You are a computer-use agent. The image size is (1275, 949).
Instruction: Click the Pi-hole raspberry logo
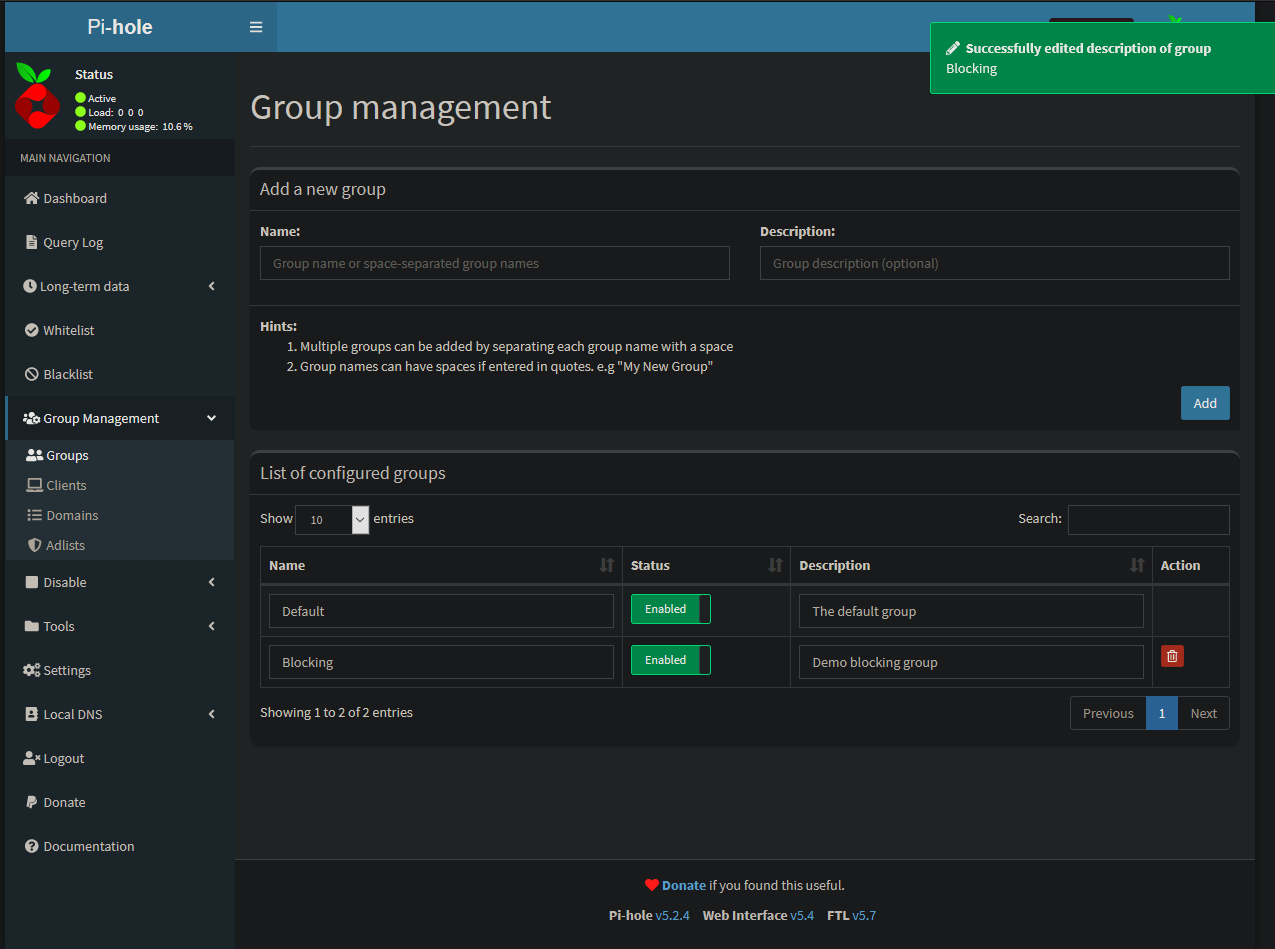click(37, 95)
